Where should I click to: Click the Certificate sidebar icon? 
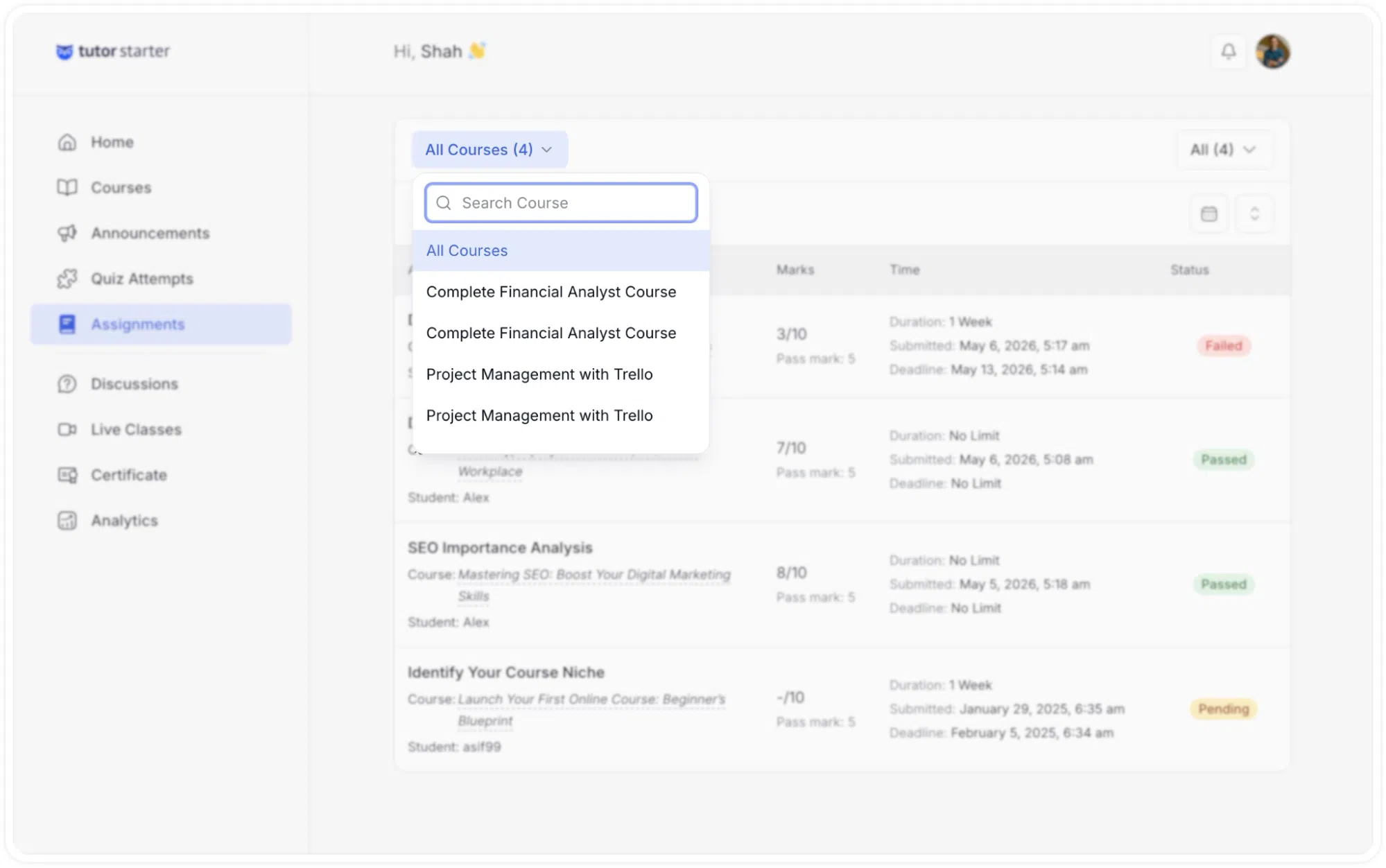[67, 475]
